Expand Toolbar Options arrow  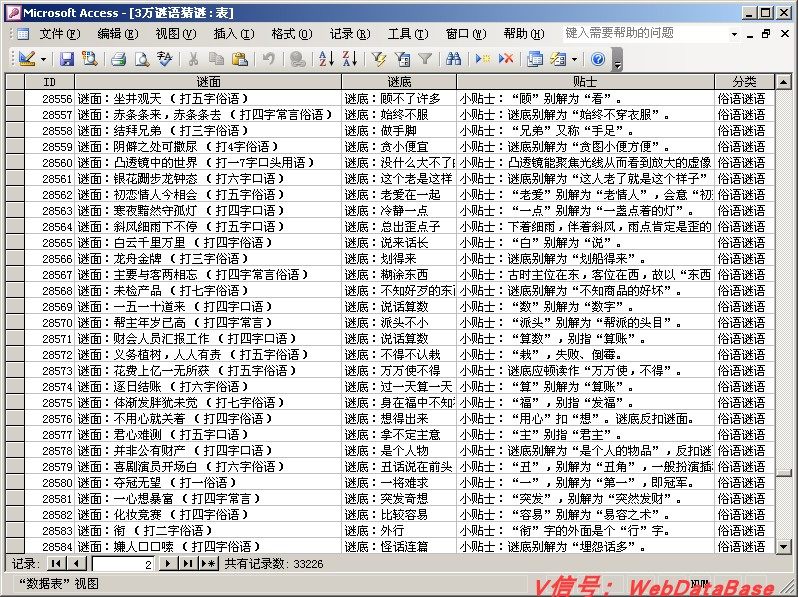[x=617, y=60]
